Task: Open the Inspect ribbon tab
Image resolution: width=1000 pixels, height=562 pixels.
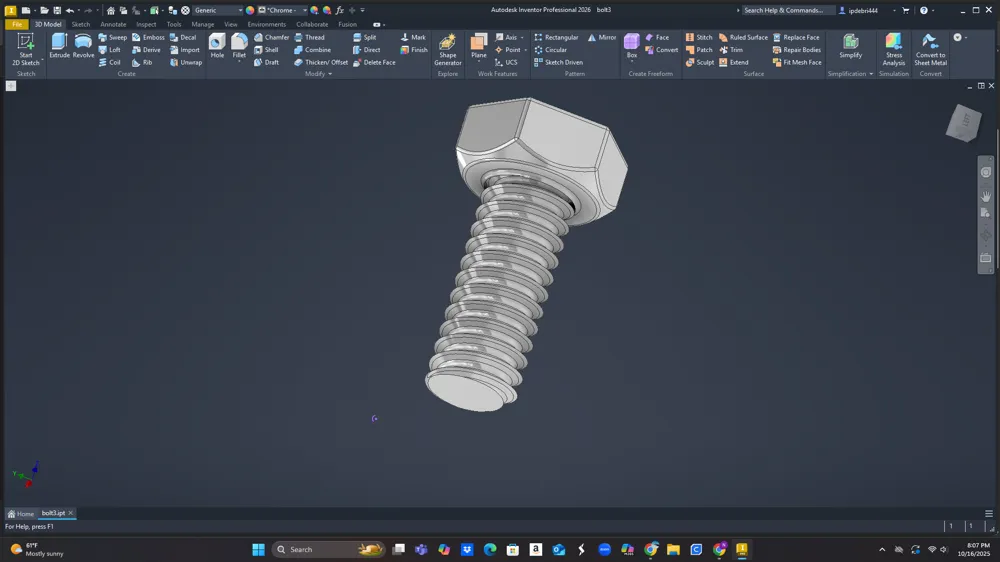Action: [146, 24]
